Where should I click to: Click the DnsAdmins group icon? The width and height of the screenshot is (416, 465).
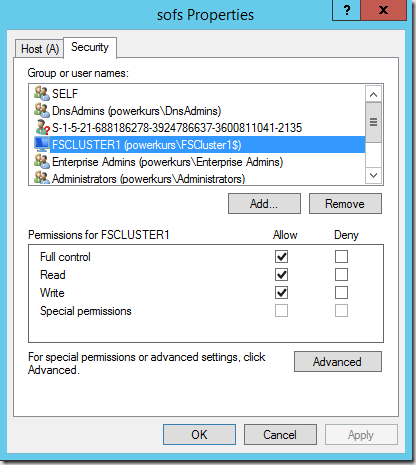(x=42, y=110)
